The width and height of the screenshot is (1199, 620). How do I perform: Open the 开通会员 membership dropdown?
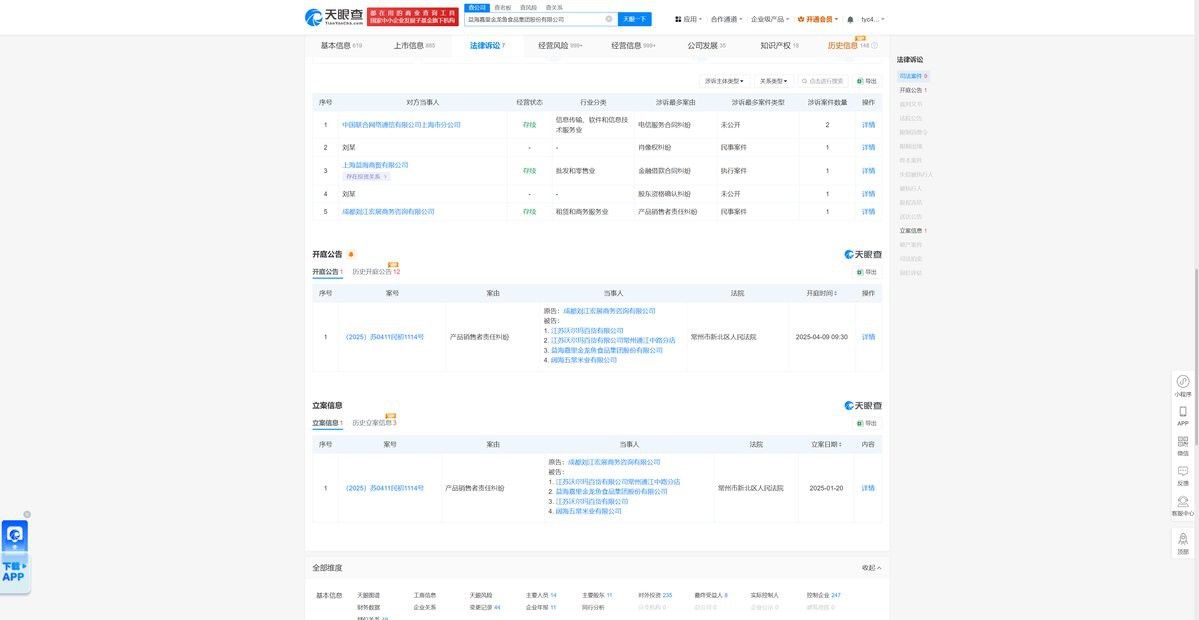(817, 19)
